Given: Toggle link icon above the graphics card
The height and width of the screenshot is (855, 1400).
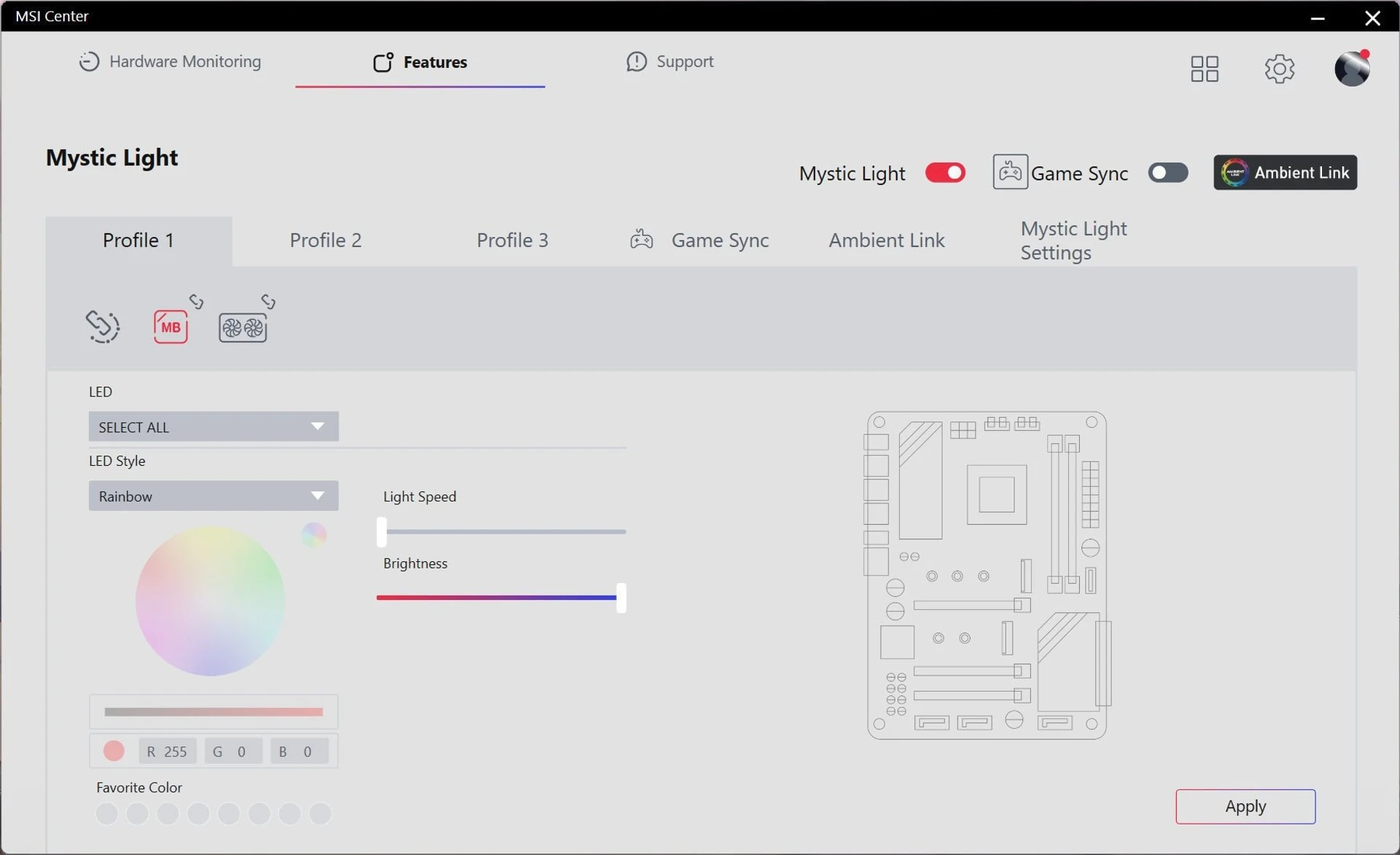Looking at the screenshot, I should pos(268,301).
